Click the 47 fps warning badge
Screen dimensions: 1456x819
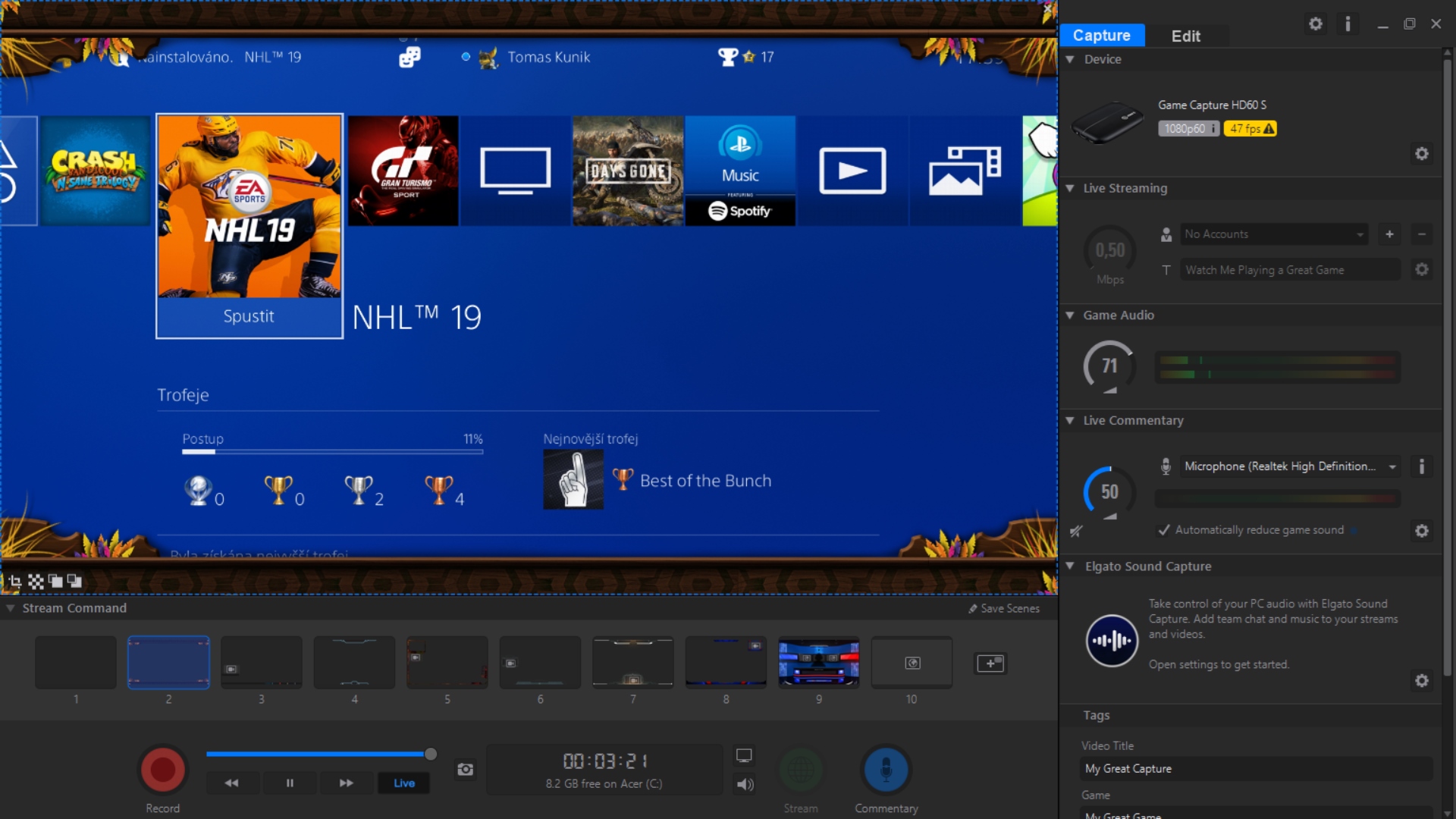[1251, 129]
